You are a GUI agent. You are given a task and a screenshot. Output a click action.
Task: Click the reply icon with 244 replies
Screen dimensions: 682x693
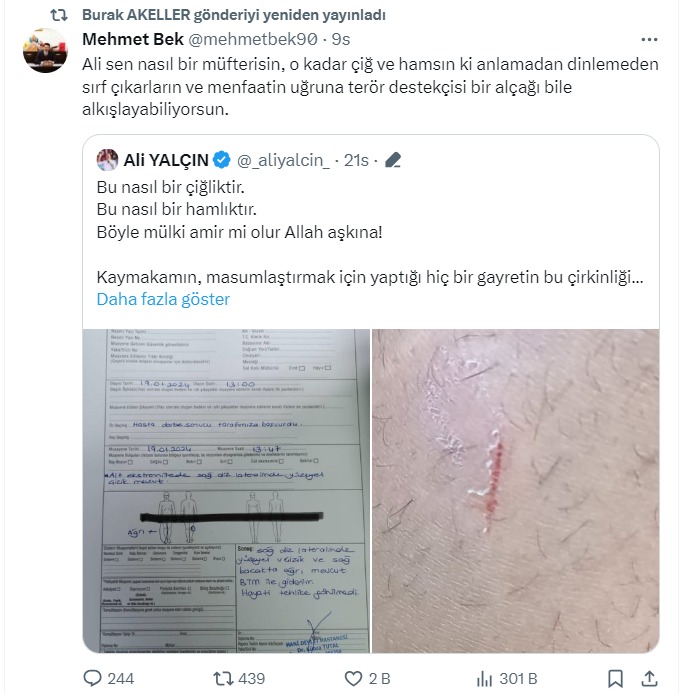[x=93, y=679]
